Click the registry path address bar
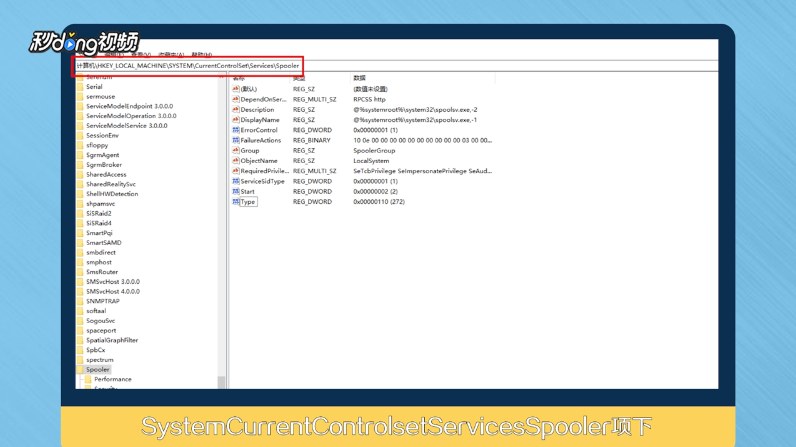This screenshot has width=796, height=447. [x=396, y=65]
